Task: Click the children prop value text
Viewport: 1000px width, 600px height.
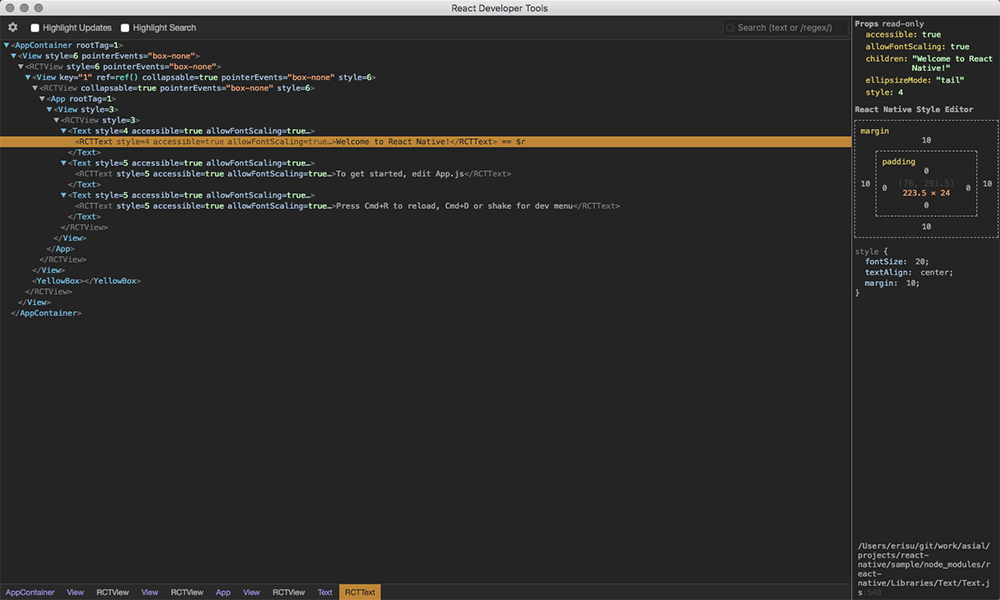Action: [952, 63]
